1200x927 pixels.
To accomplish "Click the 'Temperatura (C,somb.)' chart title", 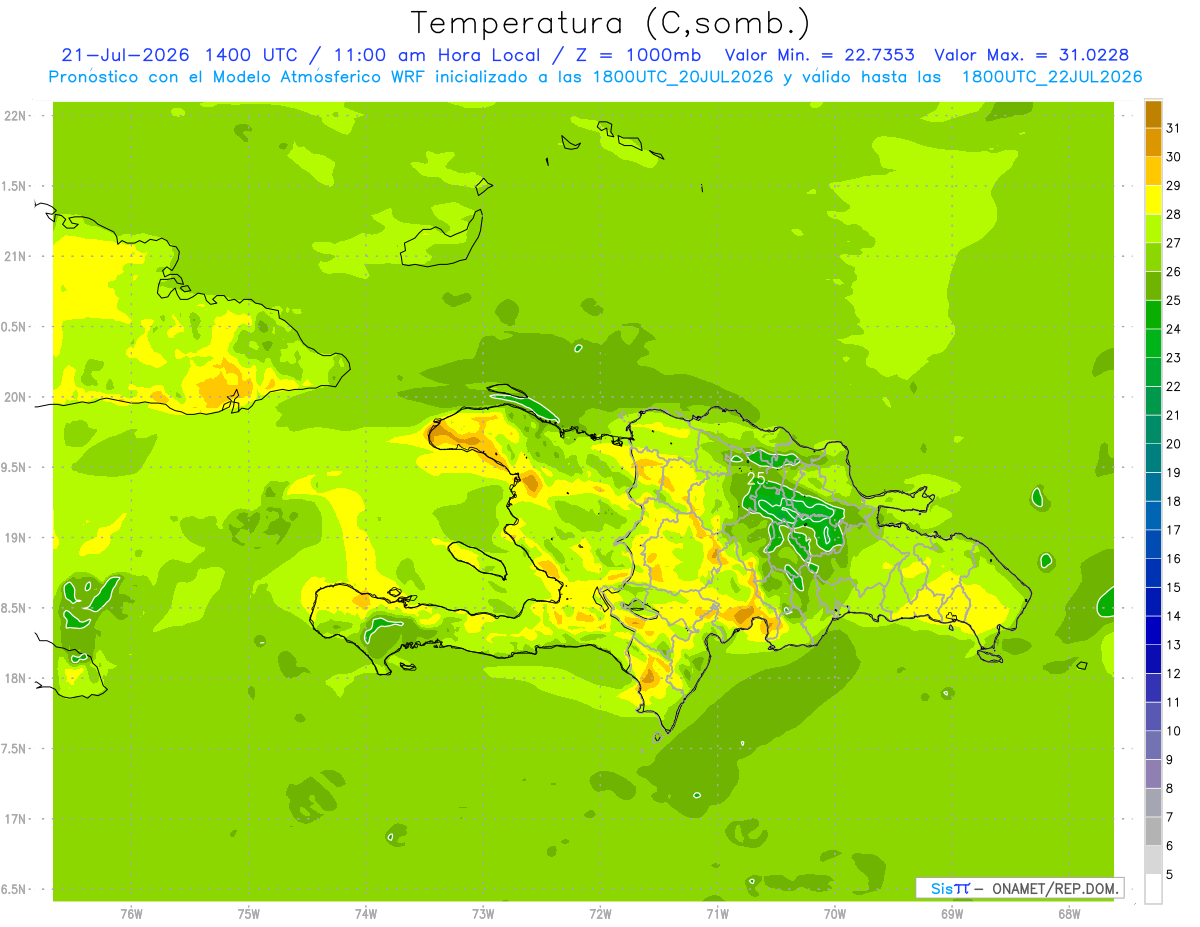I will coord(611,23).
